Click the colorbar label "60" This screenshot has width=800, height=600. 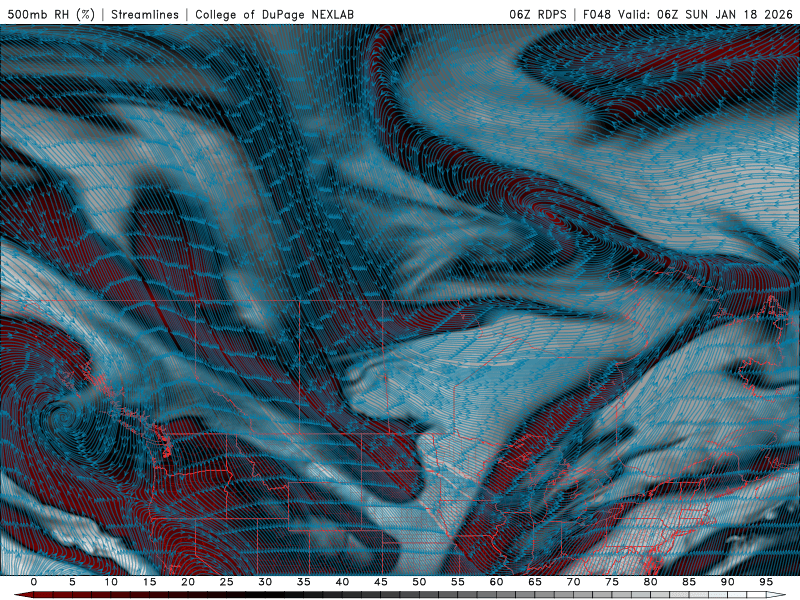click(496, 582)
